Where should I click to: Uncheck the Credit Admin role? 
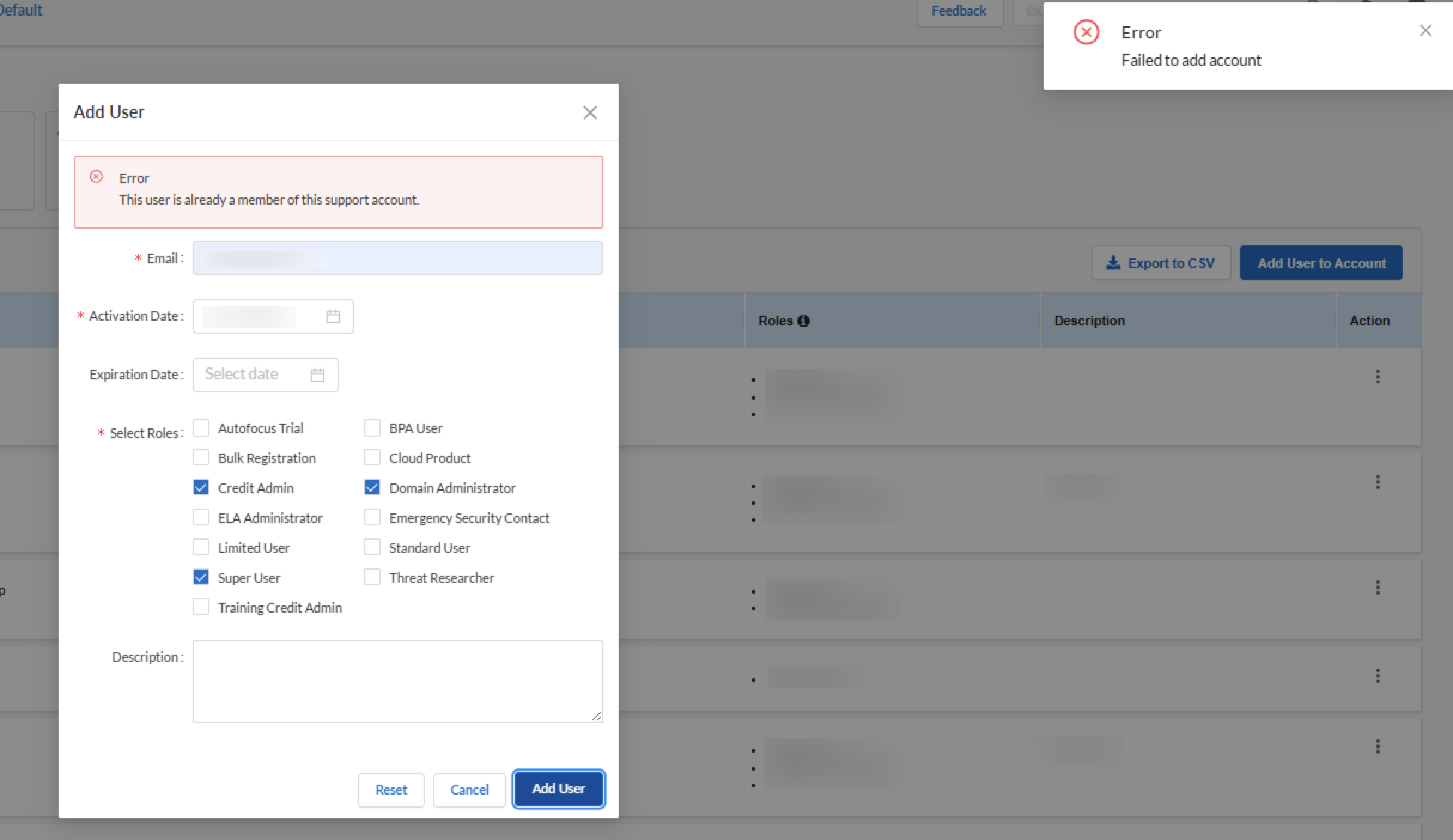pyautogui.click(x=201, y=488)
